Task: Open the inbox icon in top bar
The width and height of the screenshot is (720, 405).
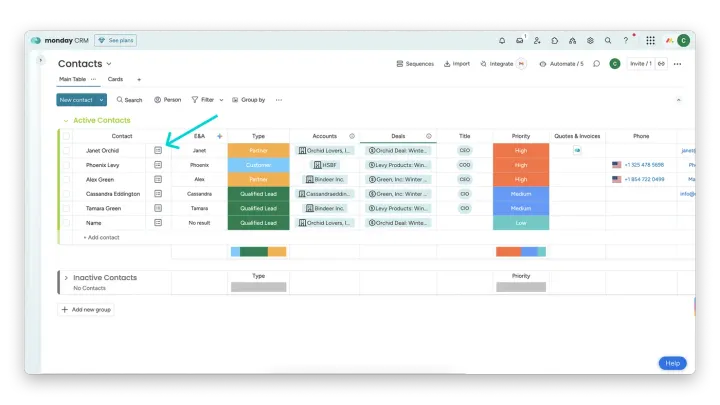Action: (x=519, y=40)
